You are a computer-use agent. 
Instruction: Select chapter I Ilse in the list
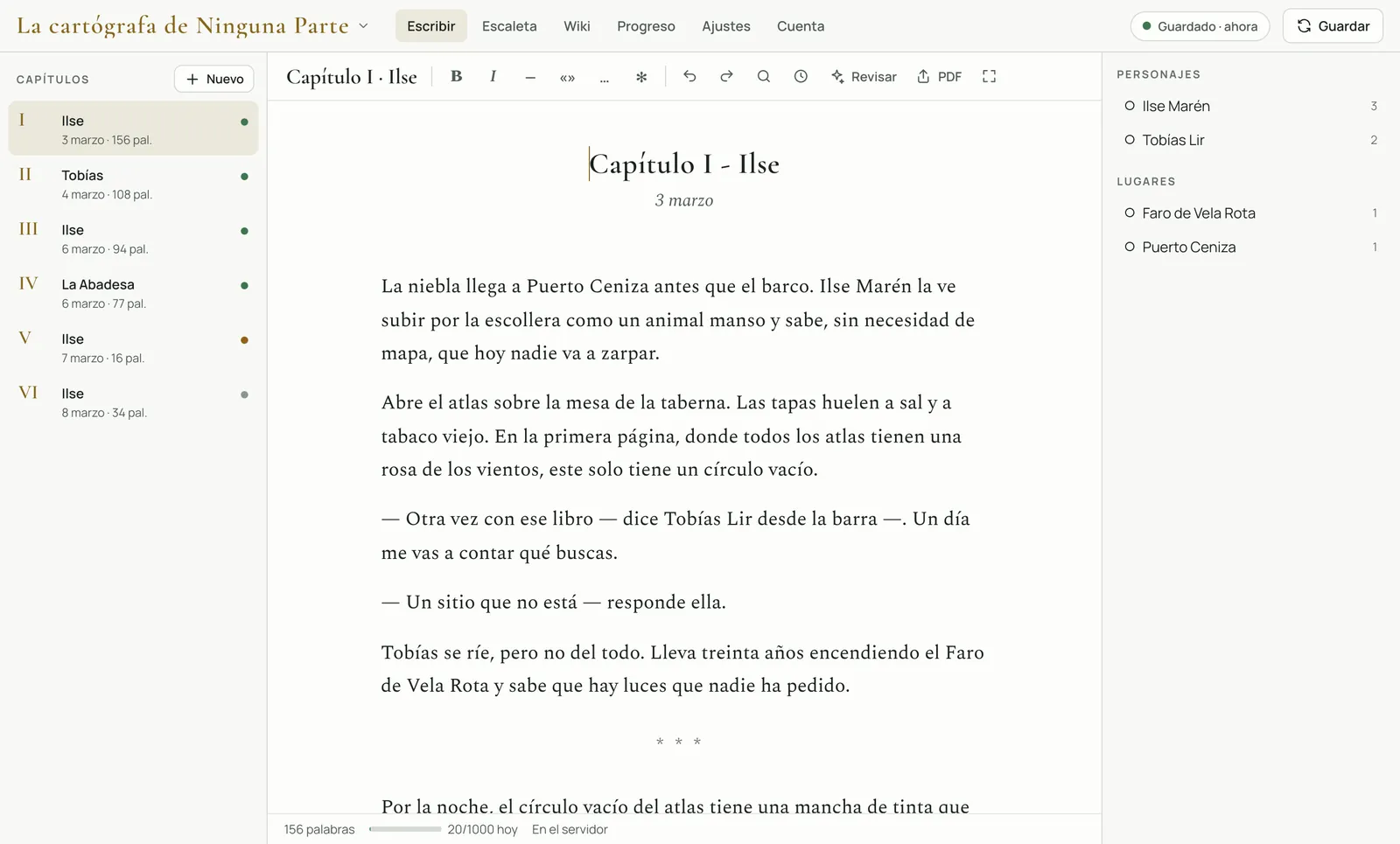click(133, 129)
